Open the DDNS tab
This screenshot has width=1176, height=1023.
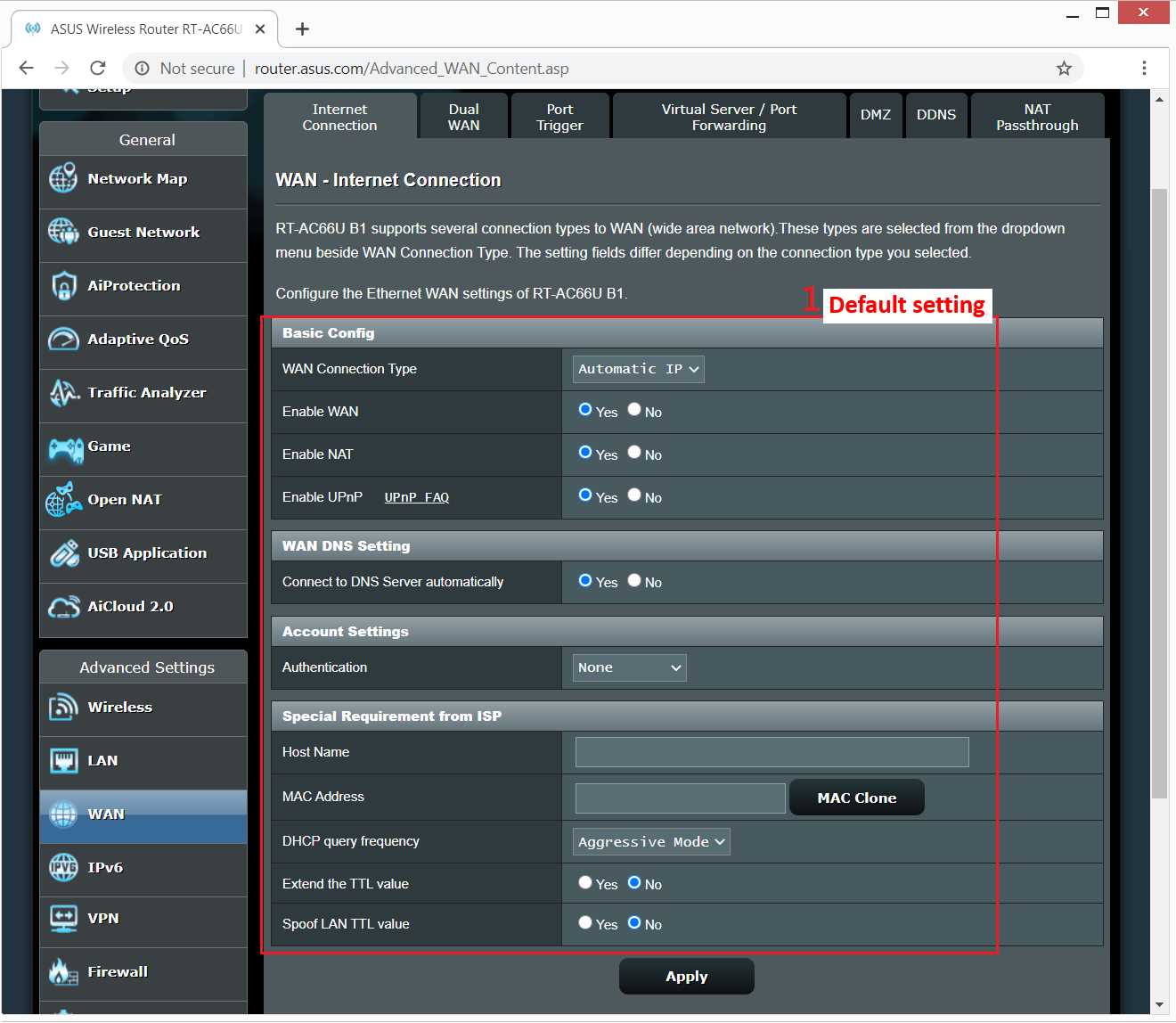click(936, 115)
